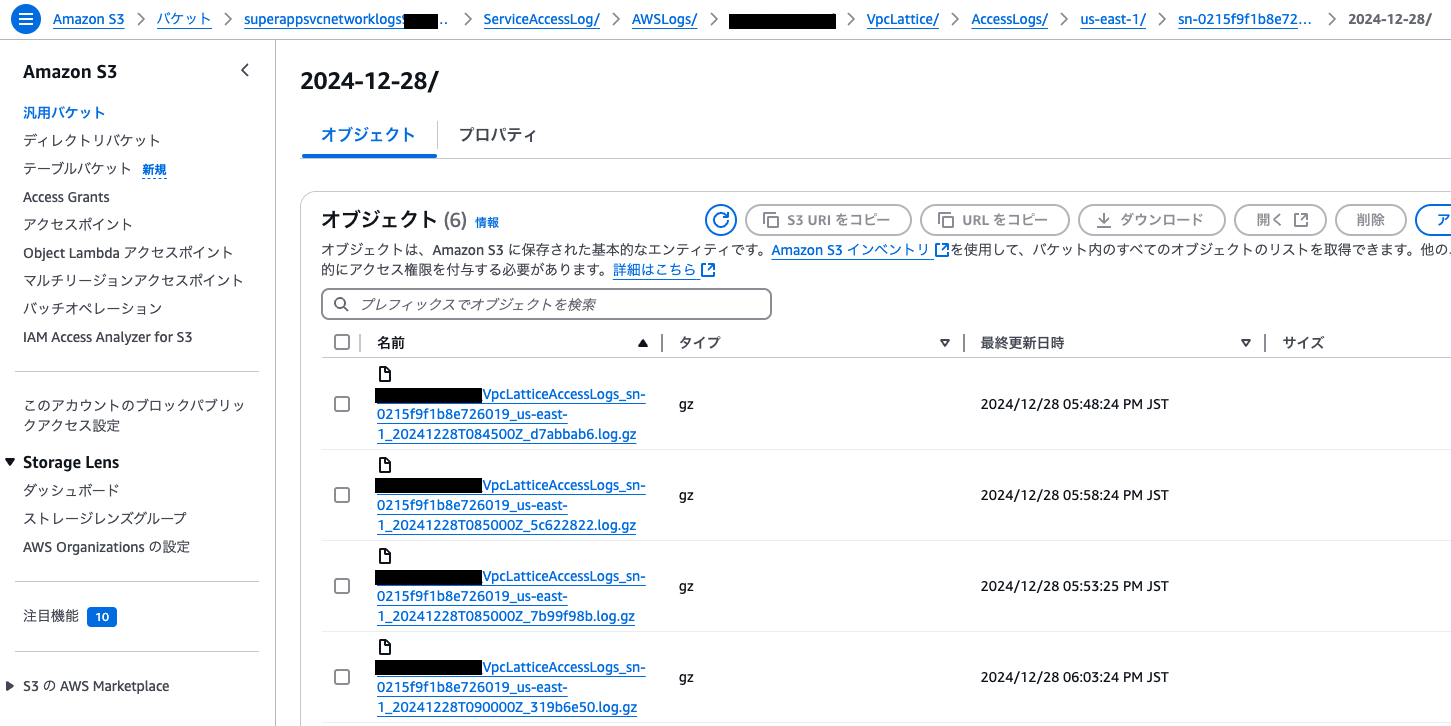Click the refresh objects icon button

720,220
